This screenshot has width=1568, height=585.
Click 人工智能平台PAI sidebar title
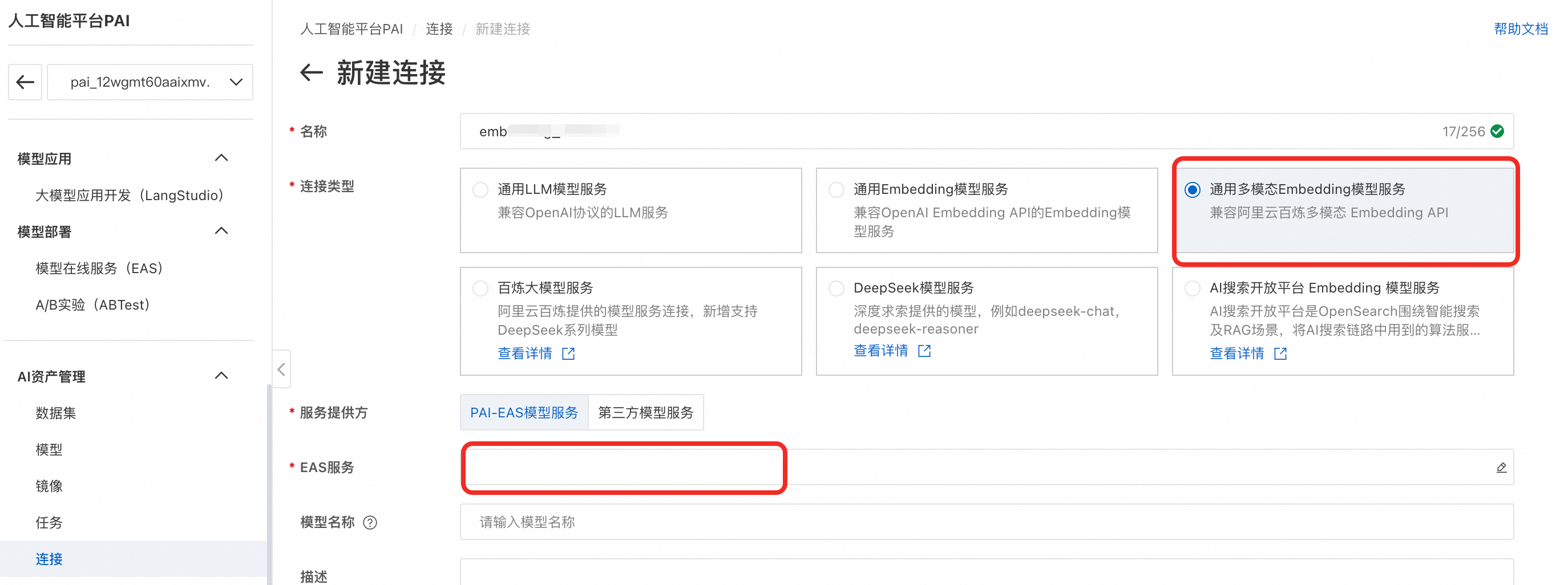point(69,21)
